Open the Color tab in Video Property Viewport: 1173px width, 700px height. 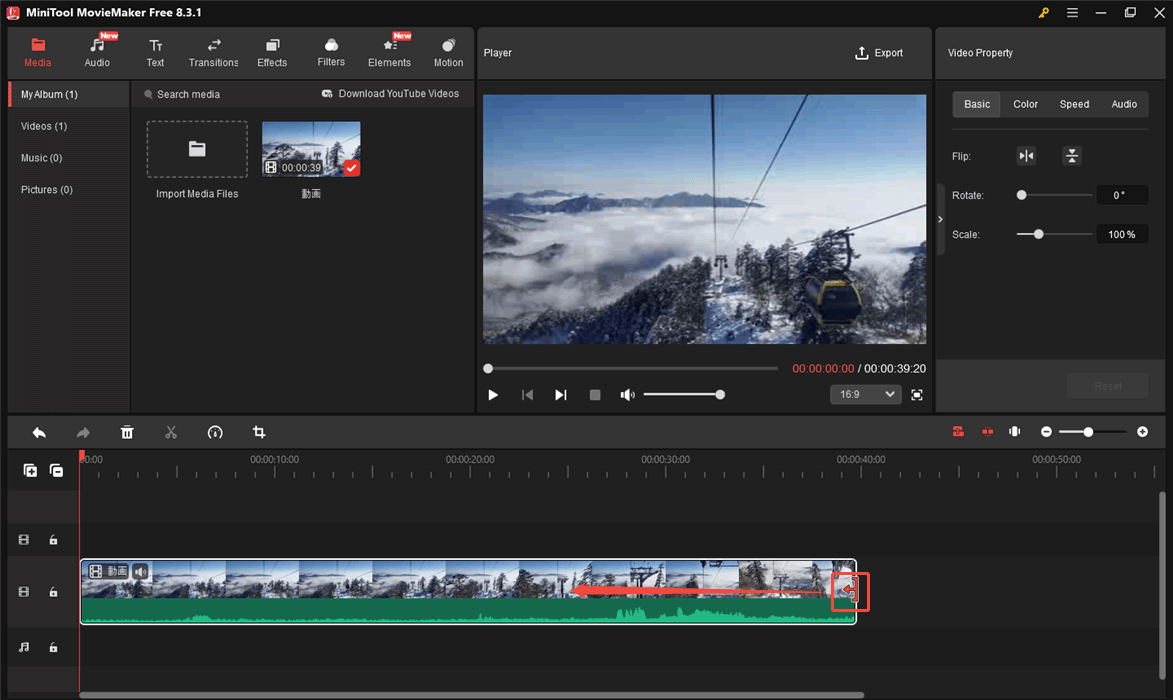point(1025,104)
